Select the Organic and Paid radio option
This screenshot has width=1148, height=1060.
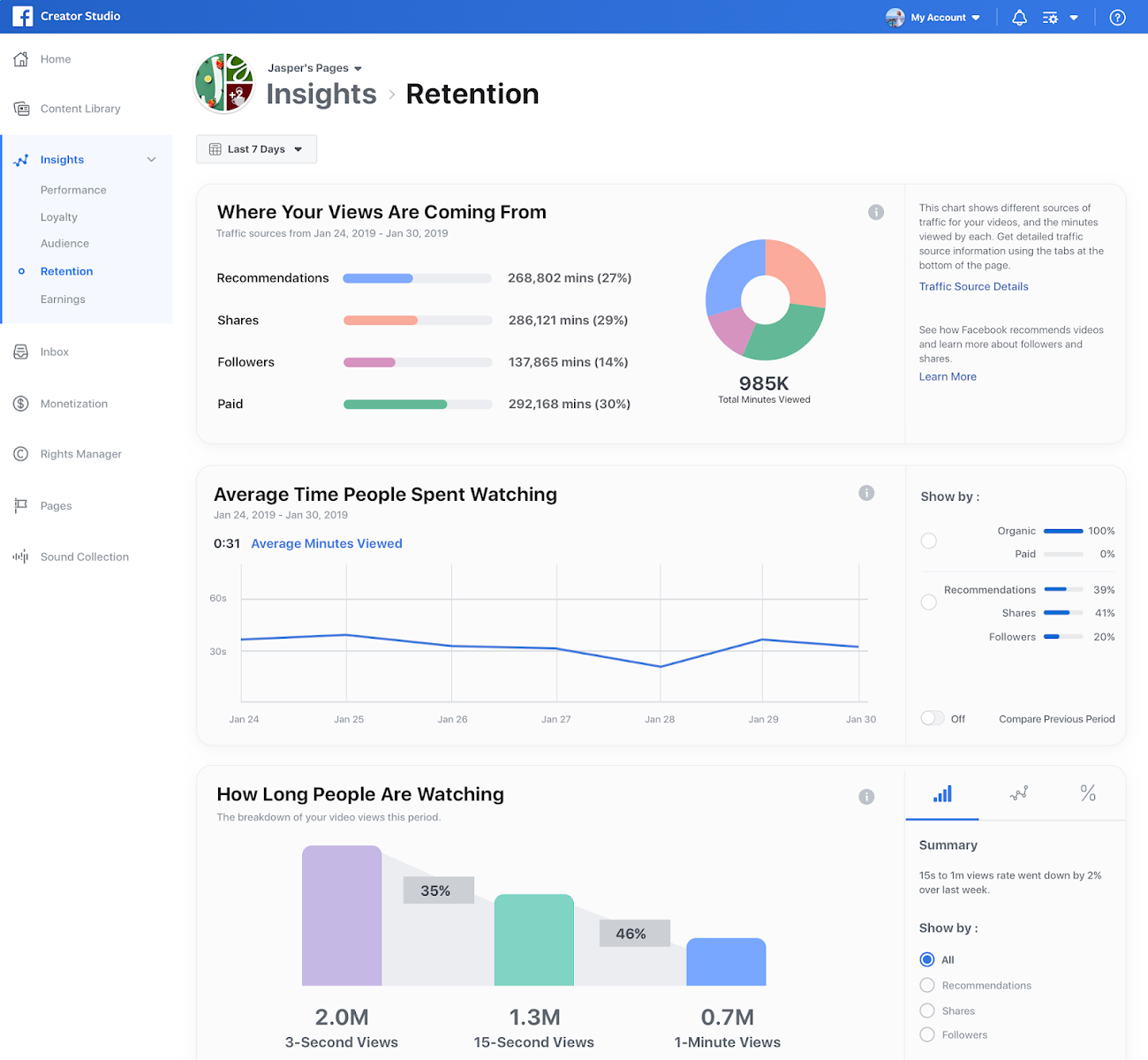point(928,541)
